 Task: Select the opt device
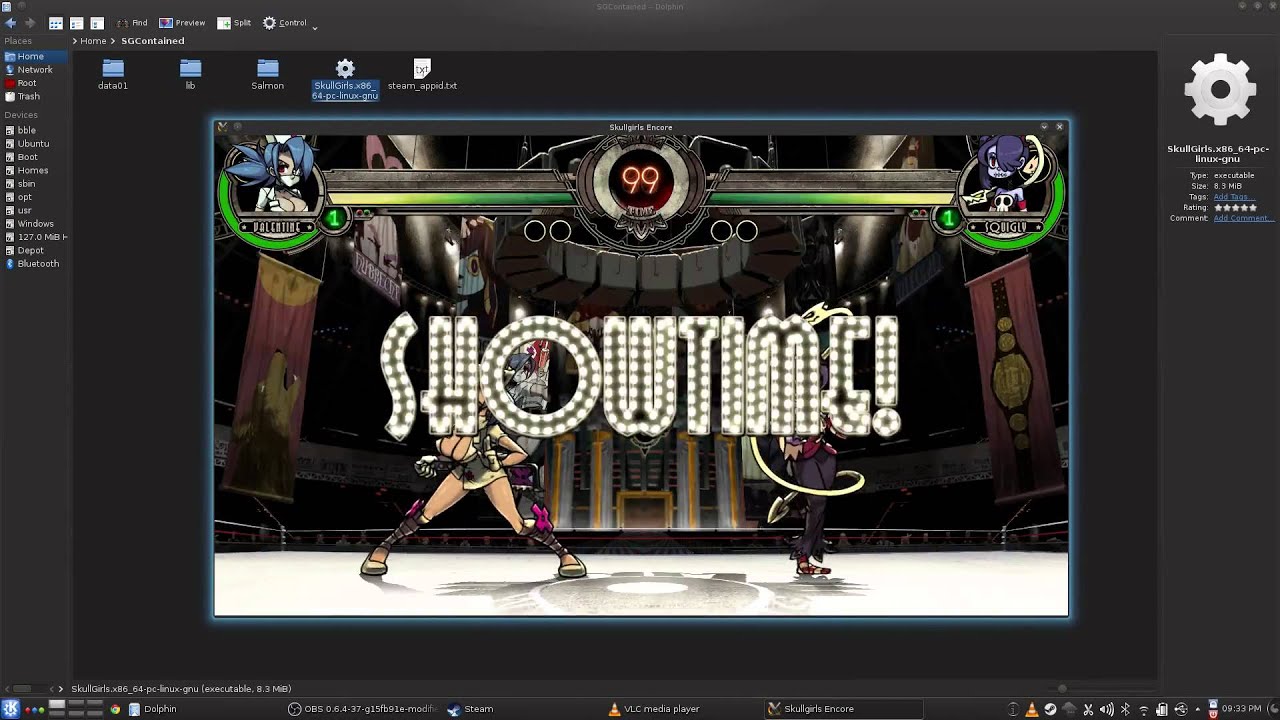[x=35, y=197]
